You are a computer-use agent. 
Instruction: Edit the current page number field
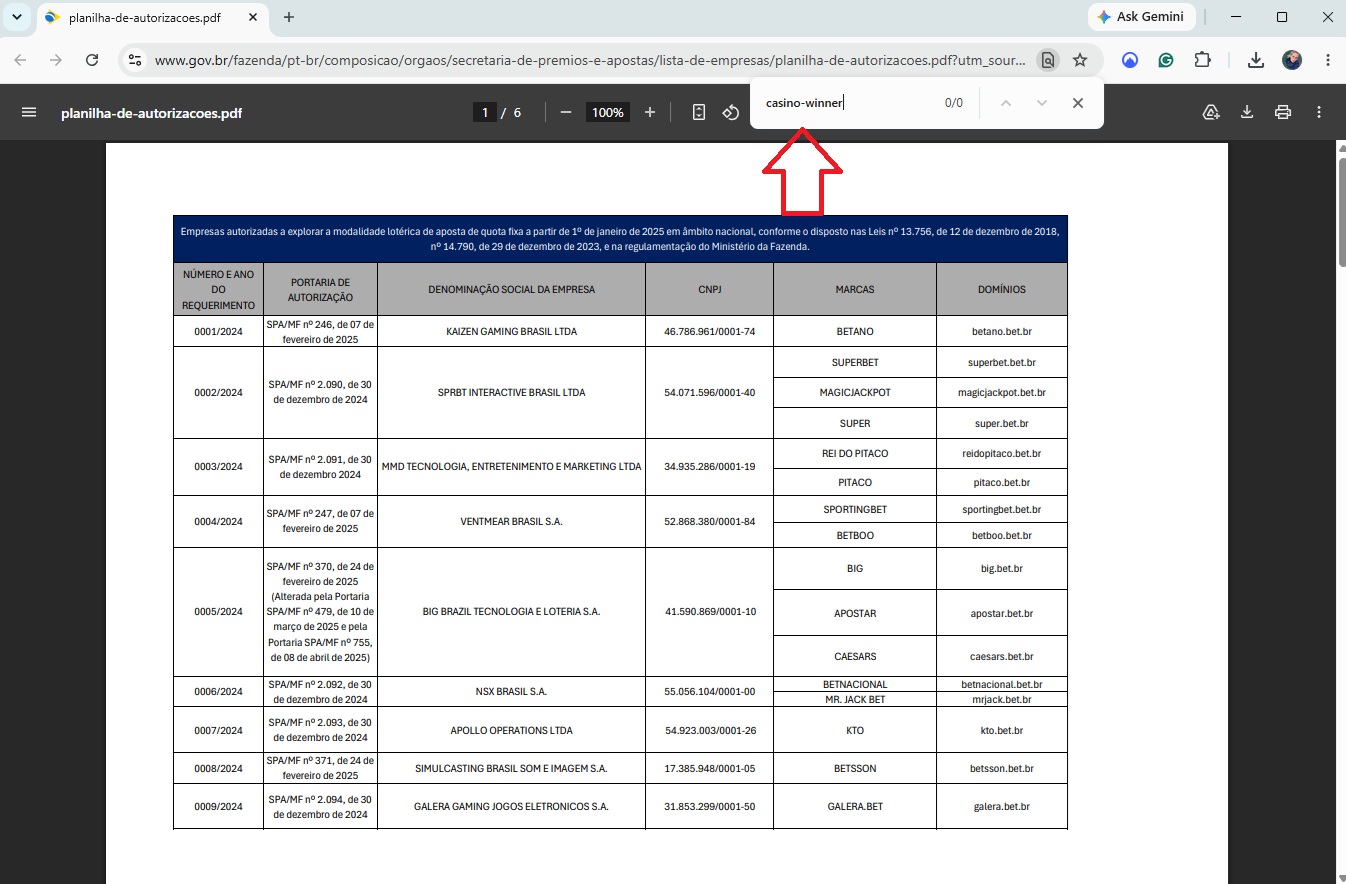(x=485, y=112)
